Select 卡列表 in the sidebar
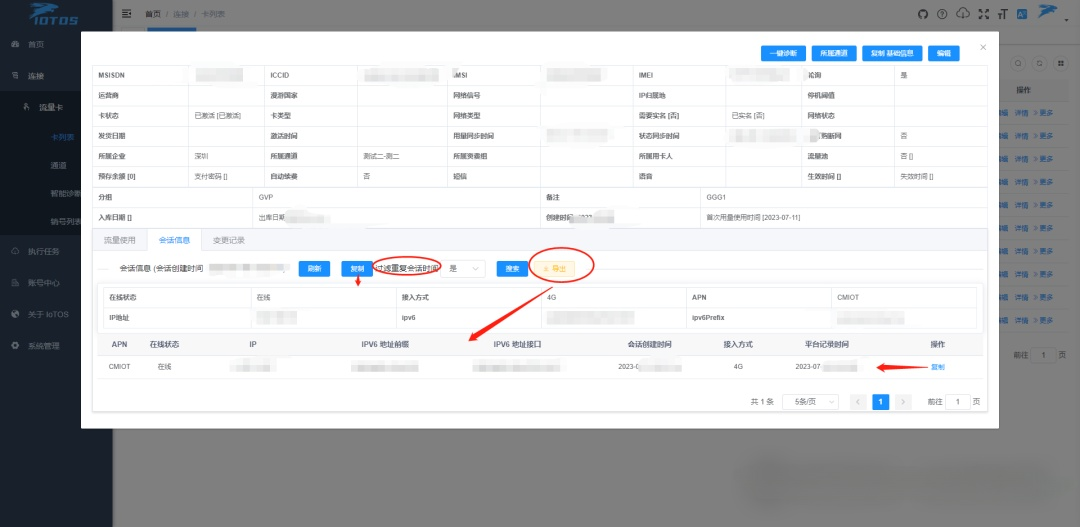1080x527 pixels. click(x=62, y=137)
